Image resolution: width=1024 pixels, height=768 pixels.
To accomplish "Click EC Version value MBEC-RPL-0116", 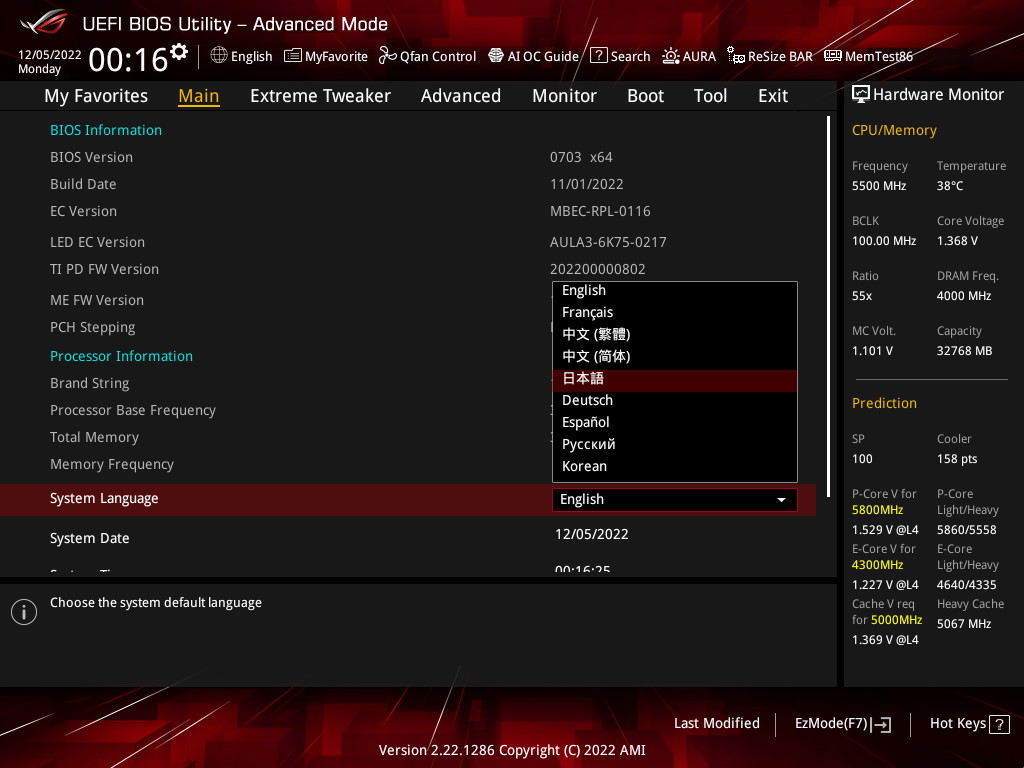I will (x=600, y=212).
